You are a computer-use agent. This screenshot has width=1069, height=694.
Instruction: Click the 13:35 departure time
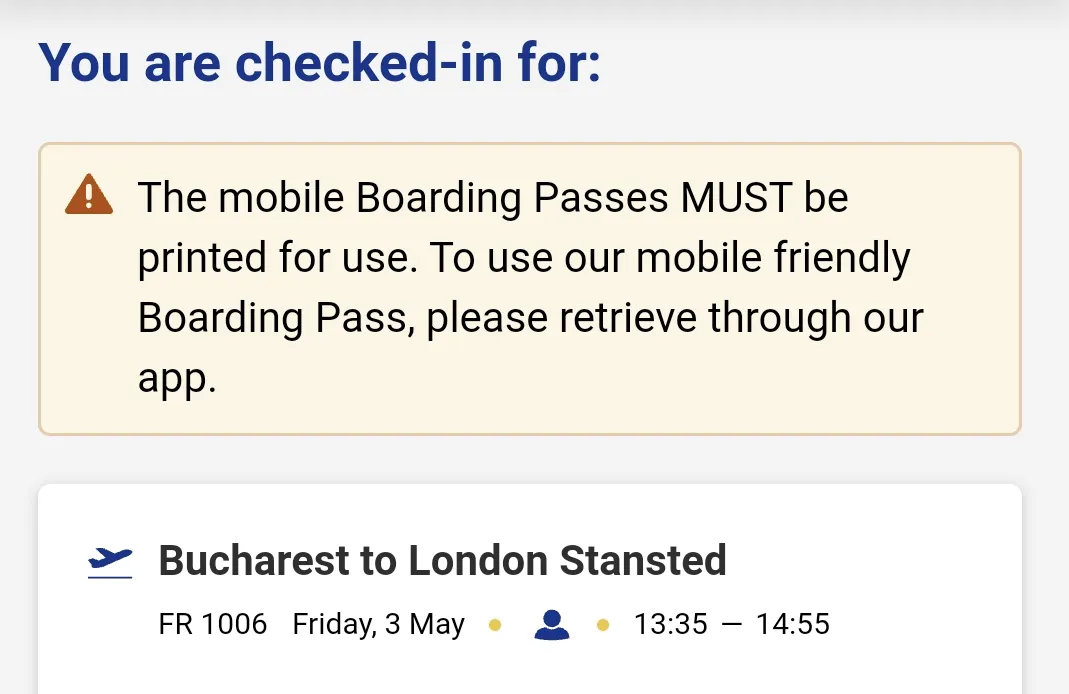coord(670,625)
